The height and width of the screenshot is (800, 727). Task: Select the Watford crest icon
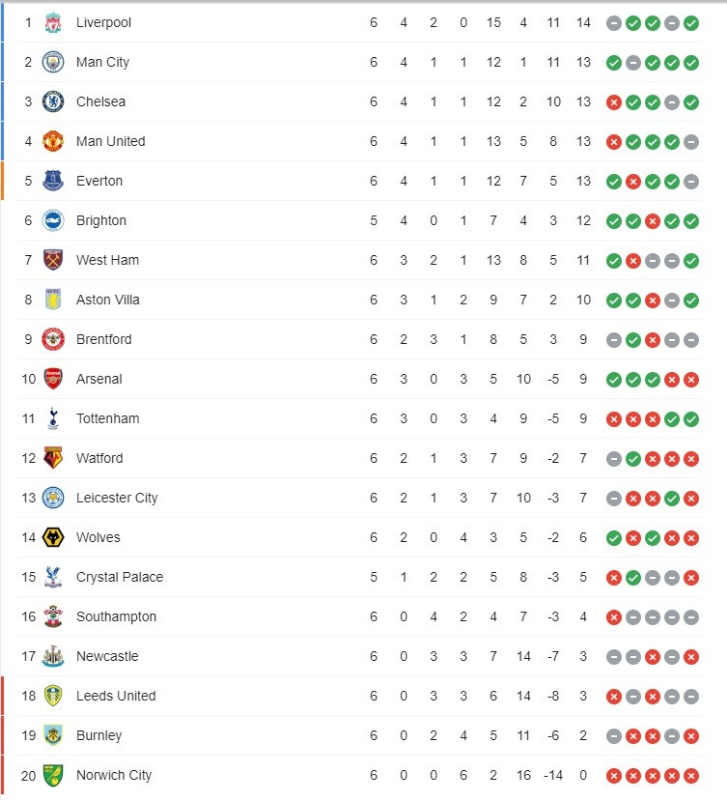53,458
